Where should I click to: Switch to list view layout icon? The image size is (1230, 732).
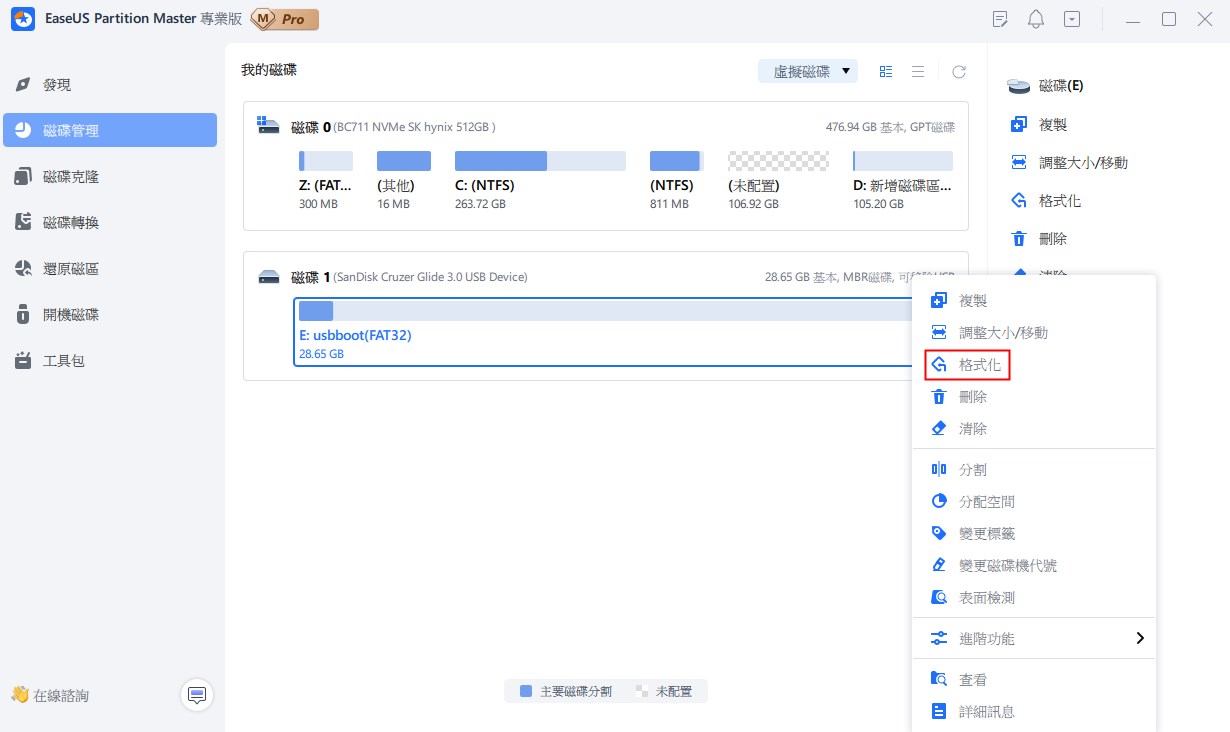click(x=918, y=71)
